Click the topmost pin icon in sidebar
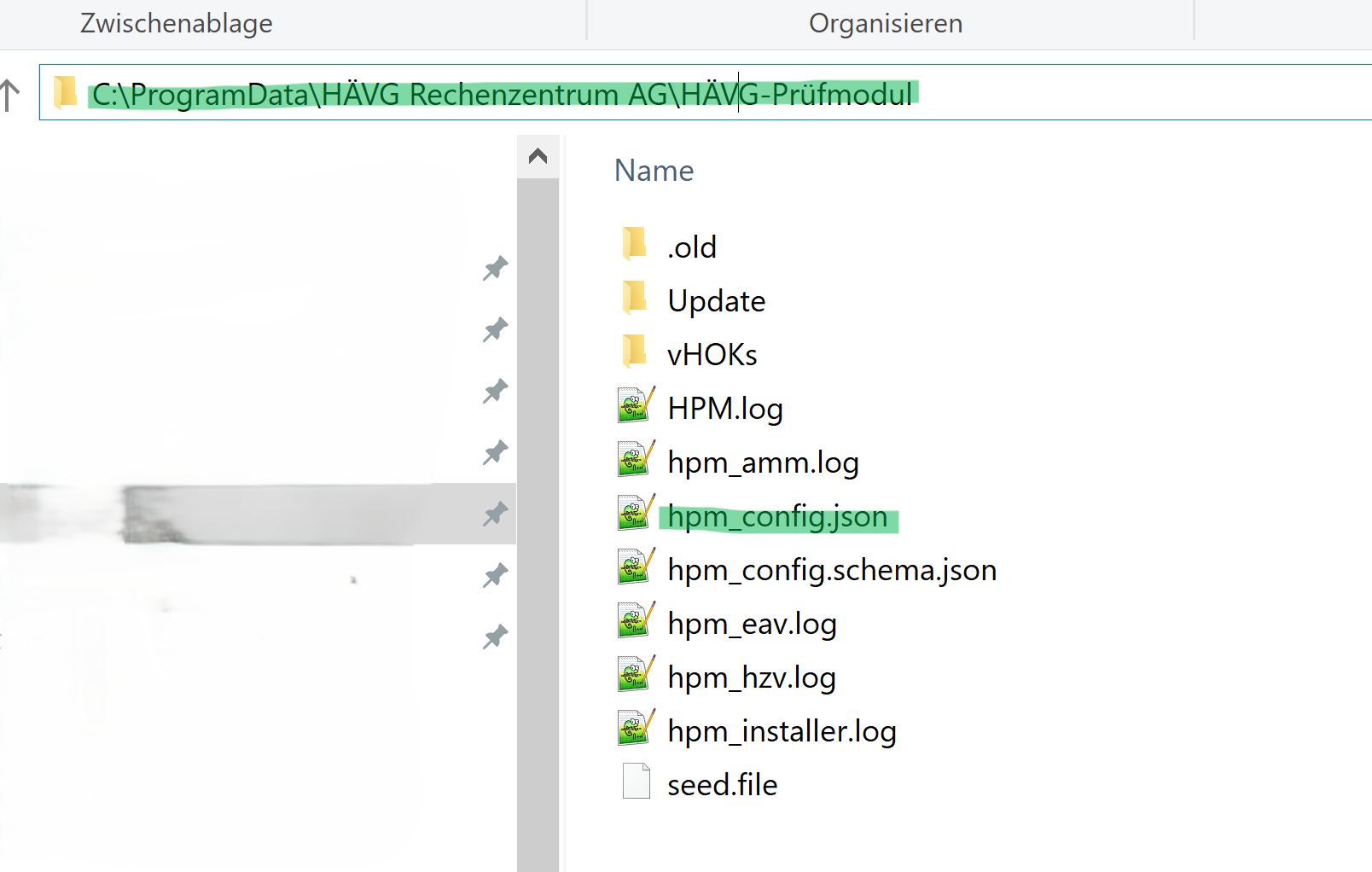The width and height of the screenshot is (1372, 872). point(495,269)
